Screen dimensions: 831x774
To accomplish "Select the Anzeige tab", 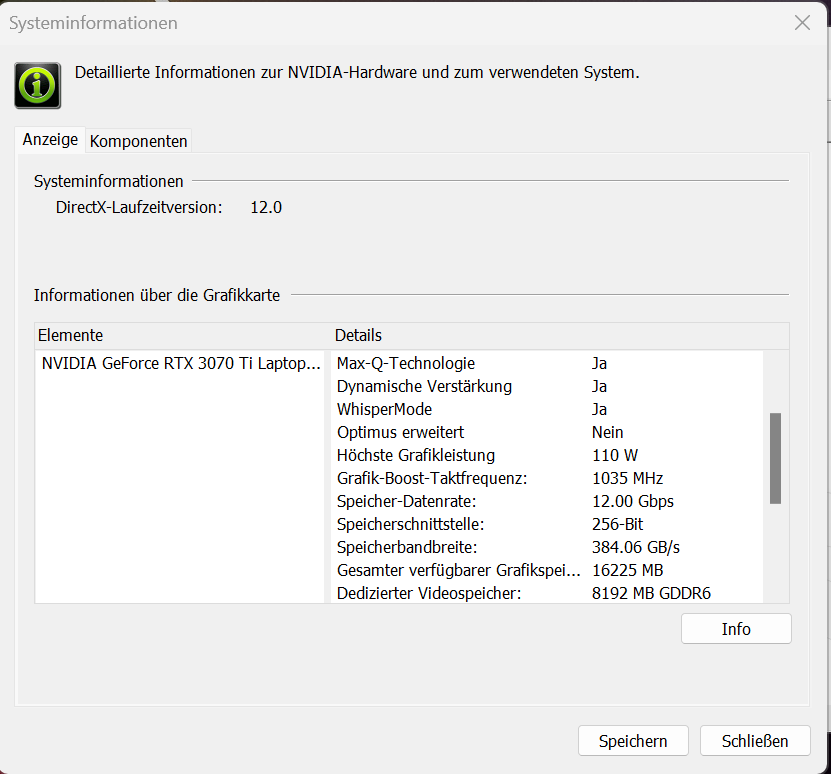I will point(50,140).
